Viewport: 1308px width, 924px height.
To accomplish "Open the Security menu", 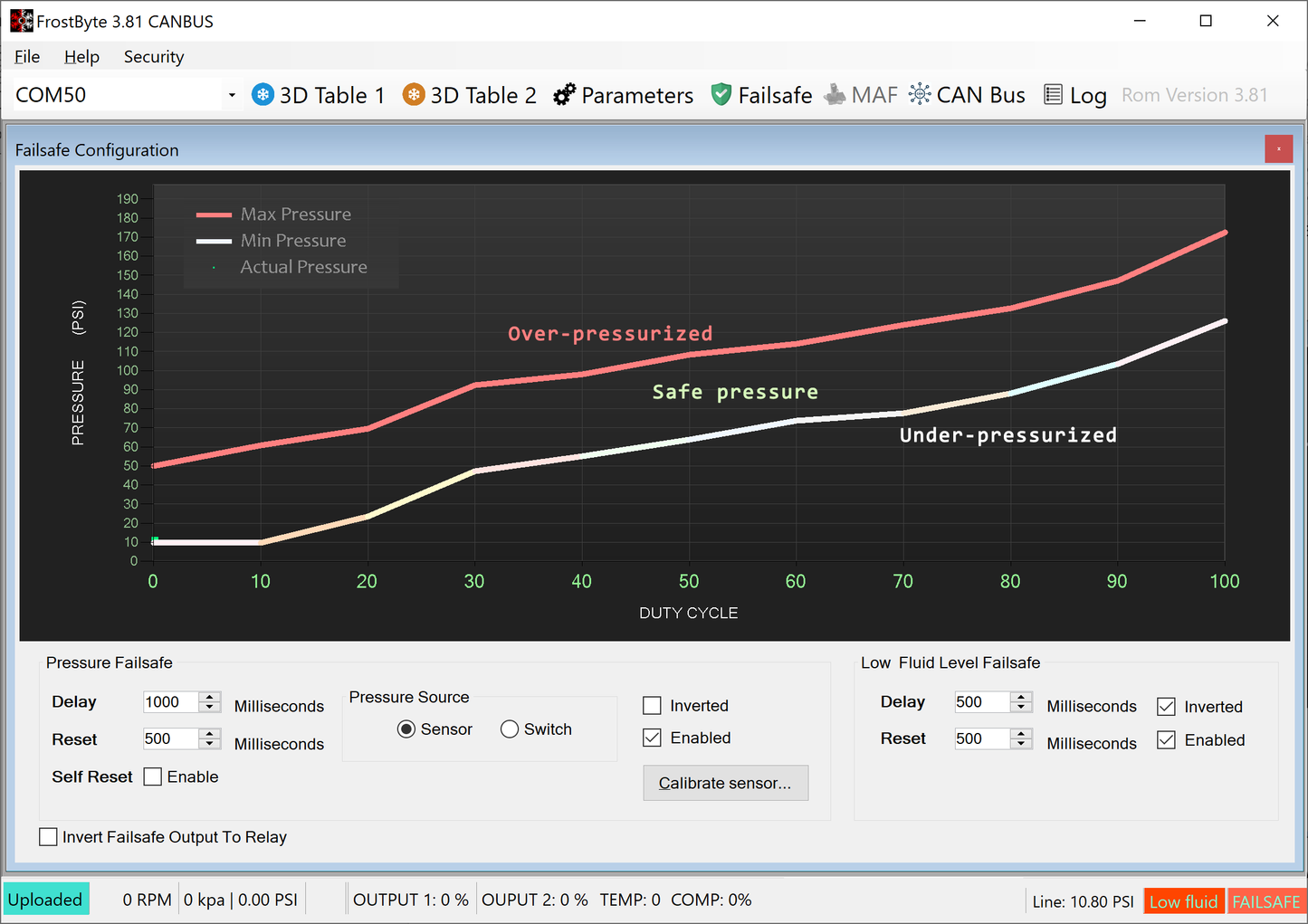I will 154,57.
